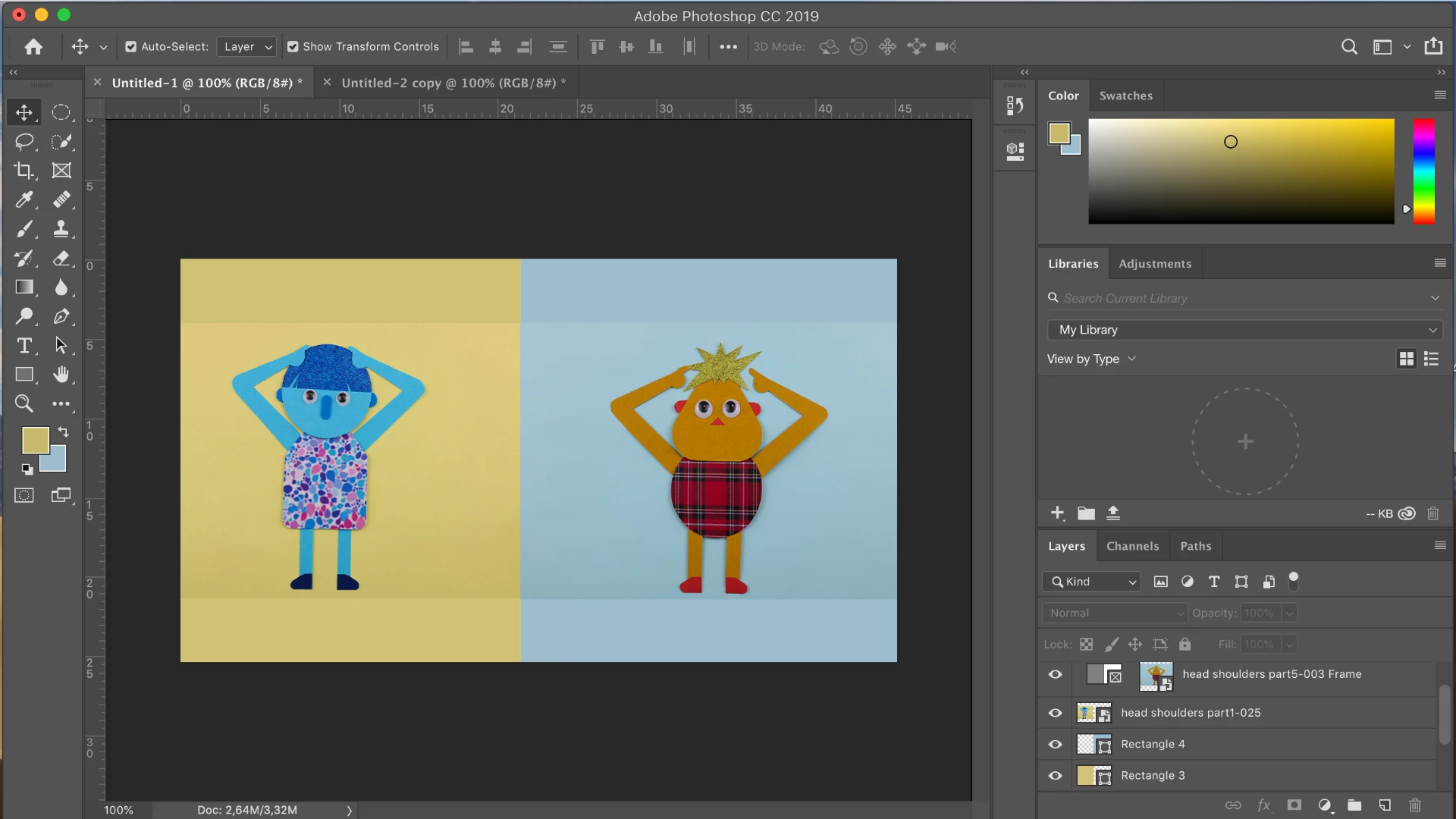Image resolution: width=1456 pixels, height=819 pixels.
Task: Disable Show Transform Controls checkbox
Action: 293,47
